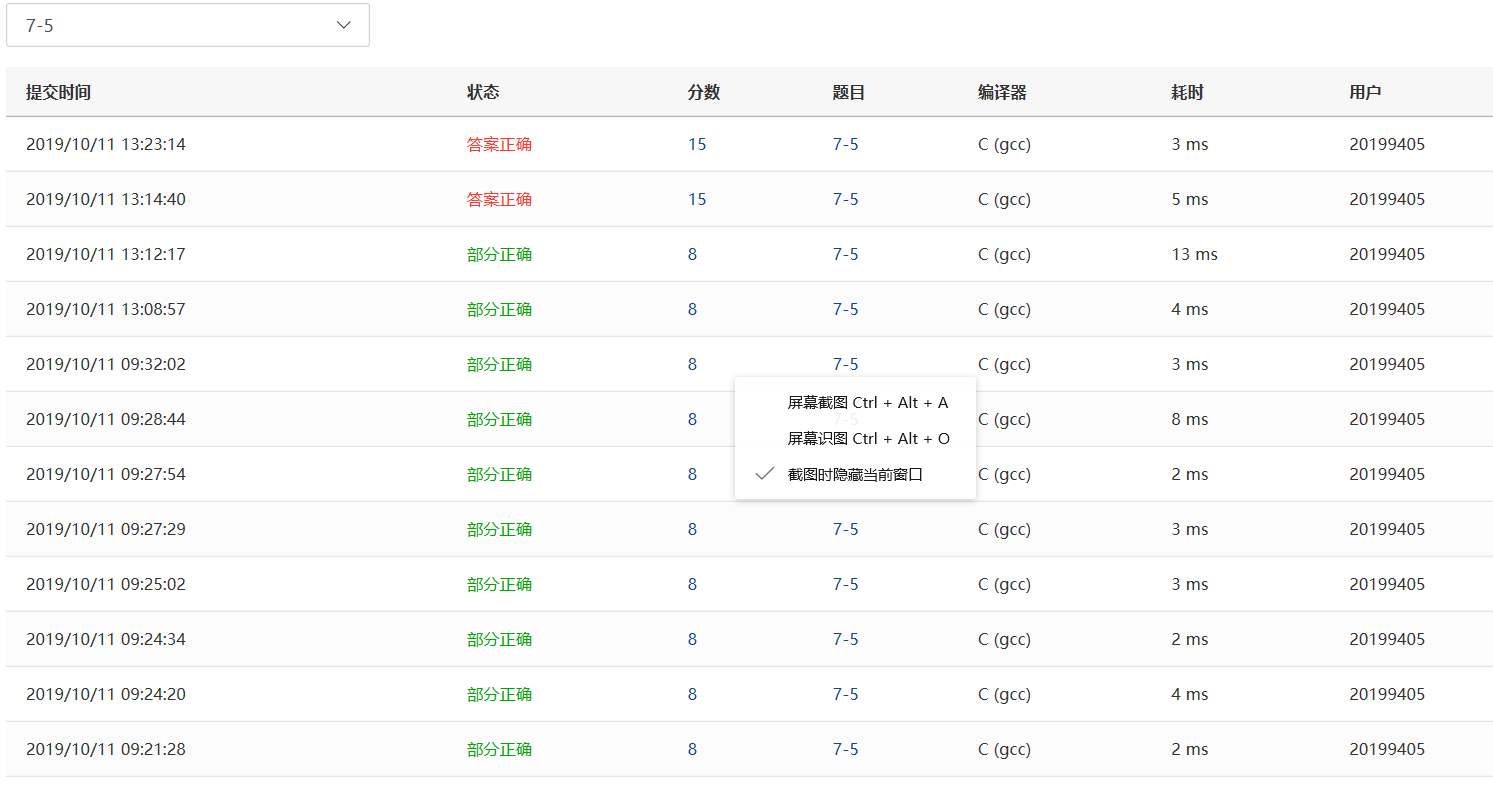Click 答案正确 status in the 13:23:14 row
Viewport: 1493px width, 788px height.
click(499, 144)
